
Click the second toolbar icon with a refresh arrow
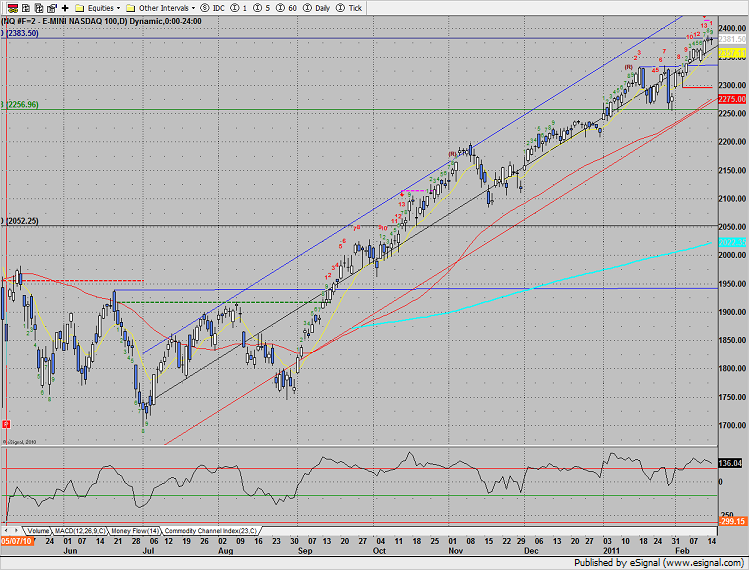point(26,8)
